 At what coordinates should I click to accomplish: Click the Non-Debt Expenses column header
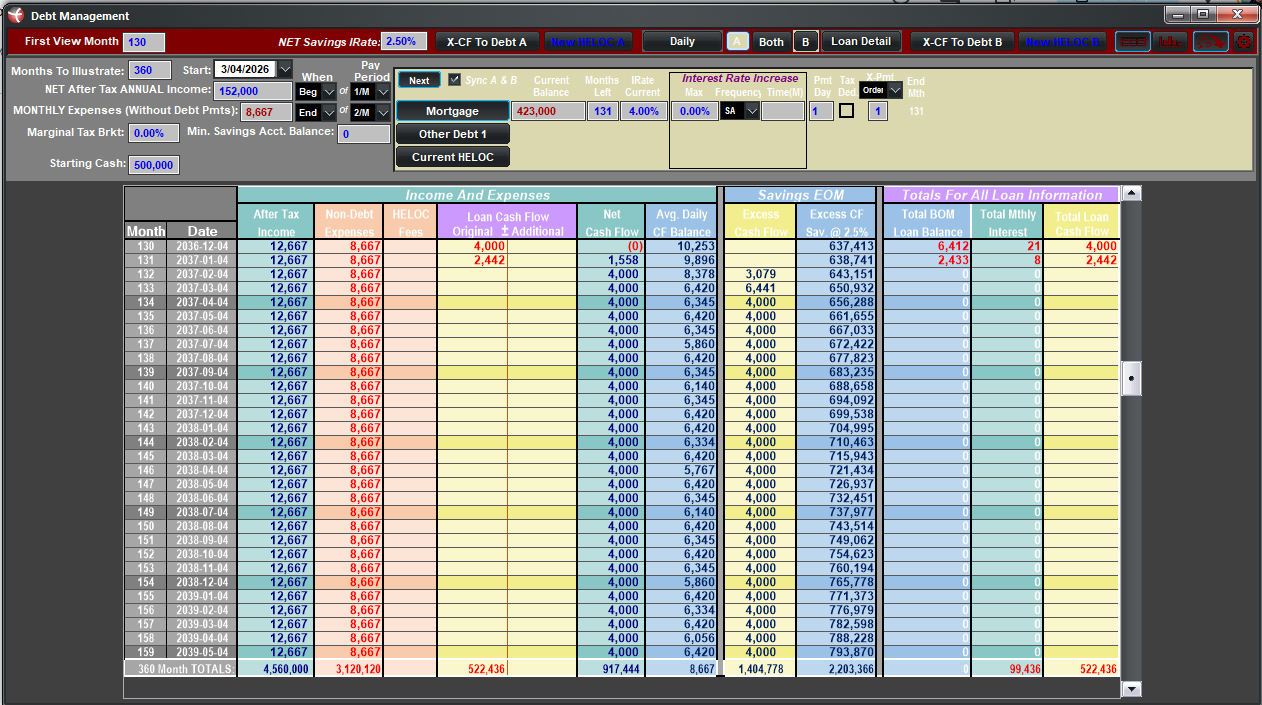[349, 222]
